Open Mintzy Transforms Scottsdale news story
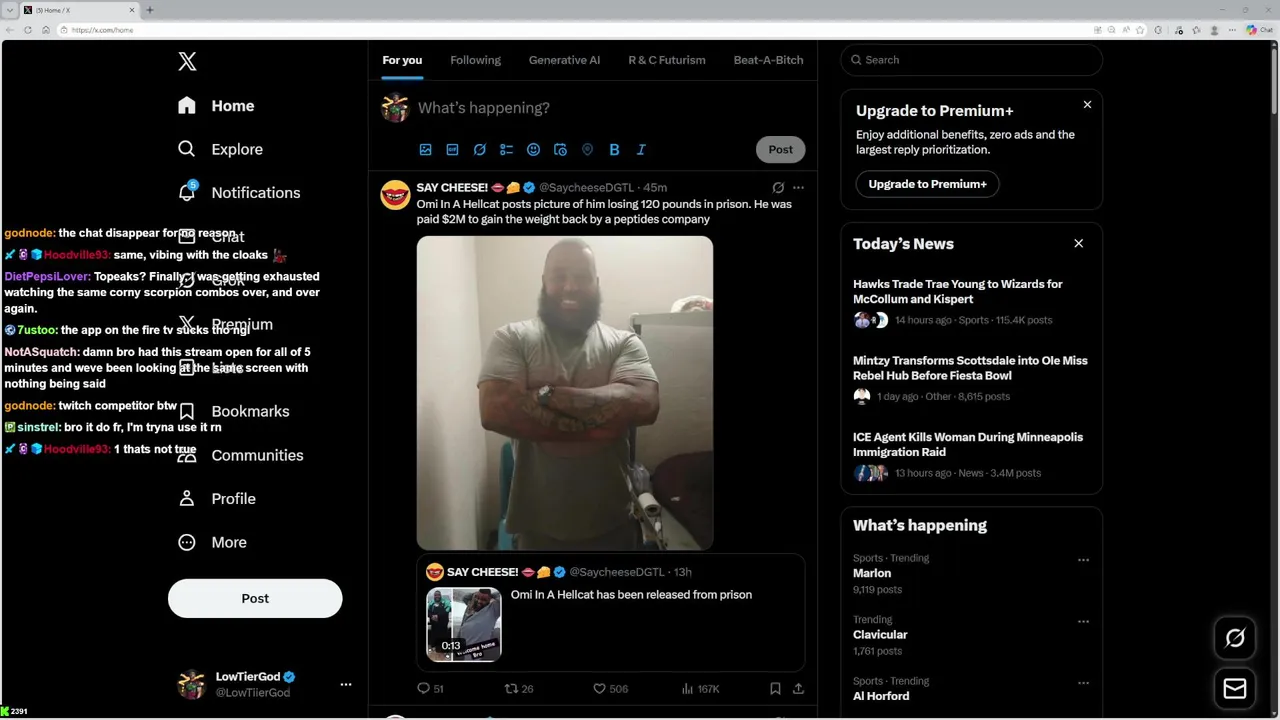This screenshot has width=1280, height=720. click(x=971, y=378)
